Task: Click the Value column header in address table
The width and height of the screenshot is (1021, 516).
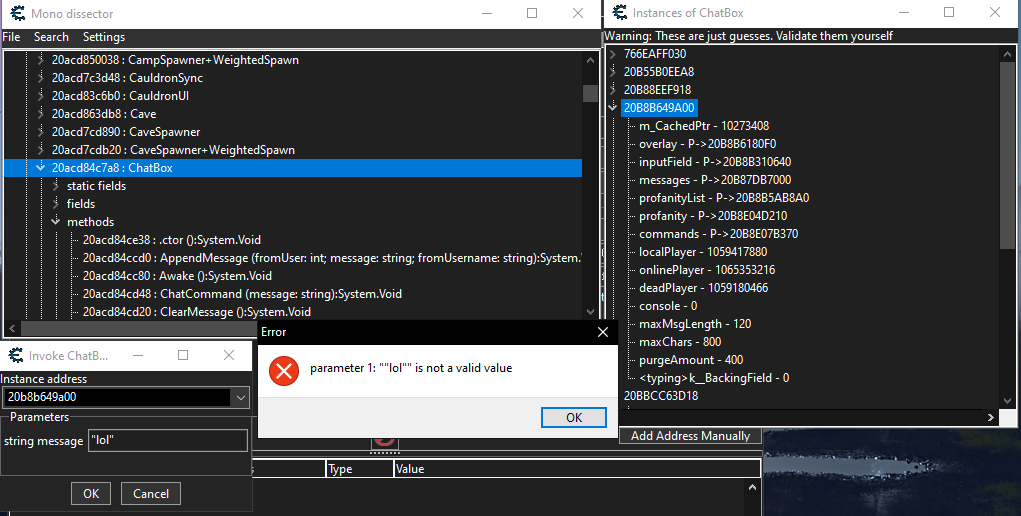Action: [x=577, y=469]
